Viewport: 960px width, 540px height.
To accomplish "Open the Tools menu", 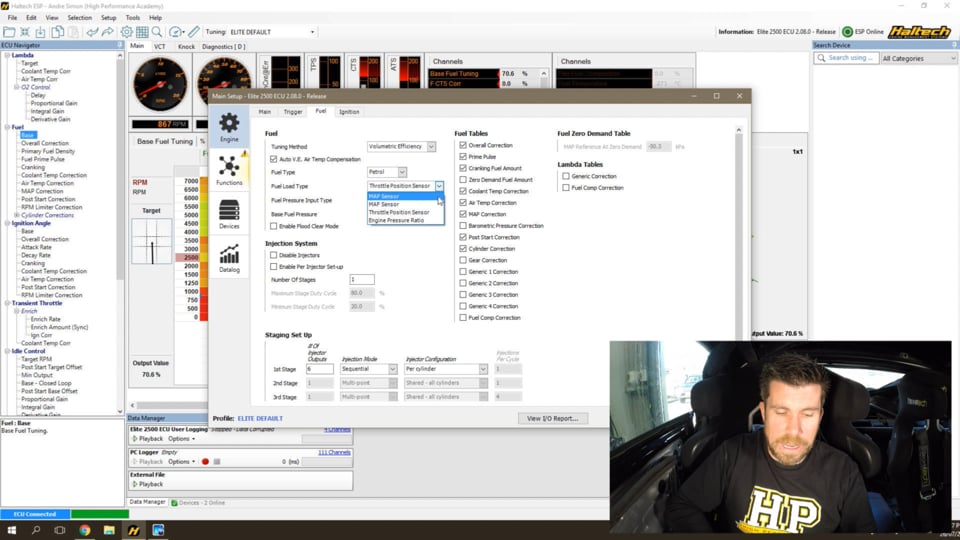I will (132, 18).
